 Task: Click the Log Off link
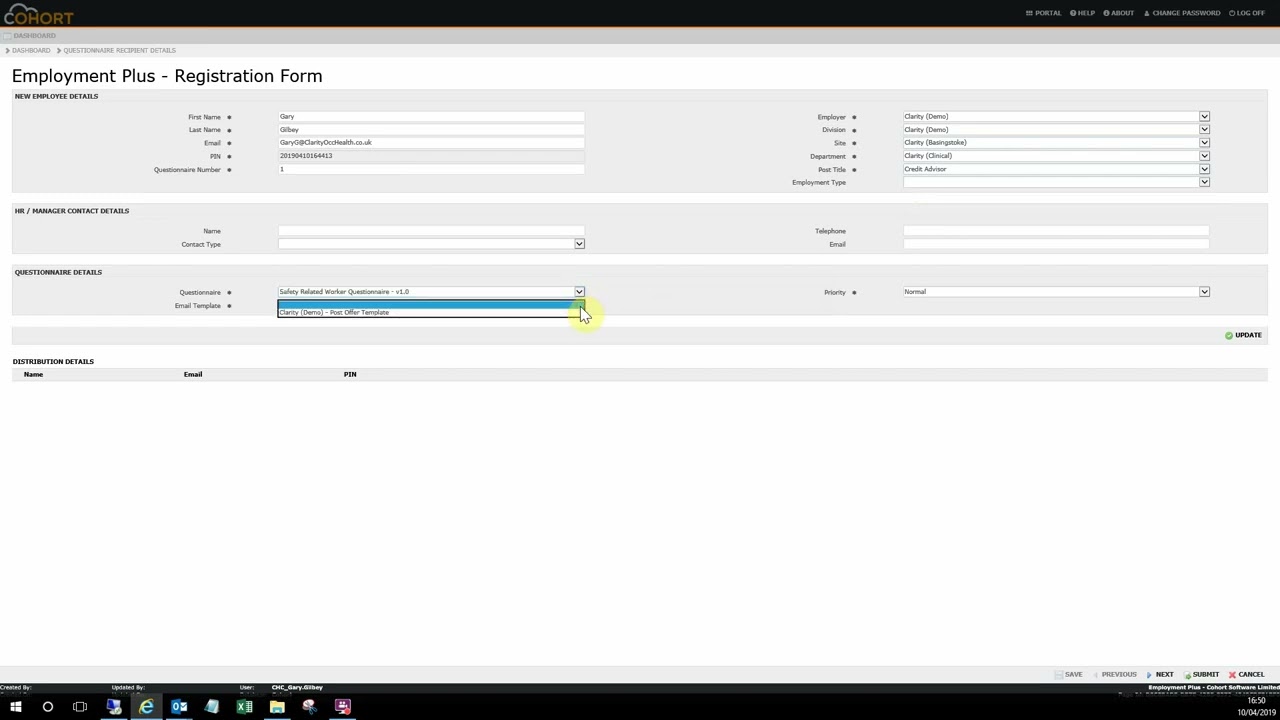tap(1247, 13)
